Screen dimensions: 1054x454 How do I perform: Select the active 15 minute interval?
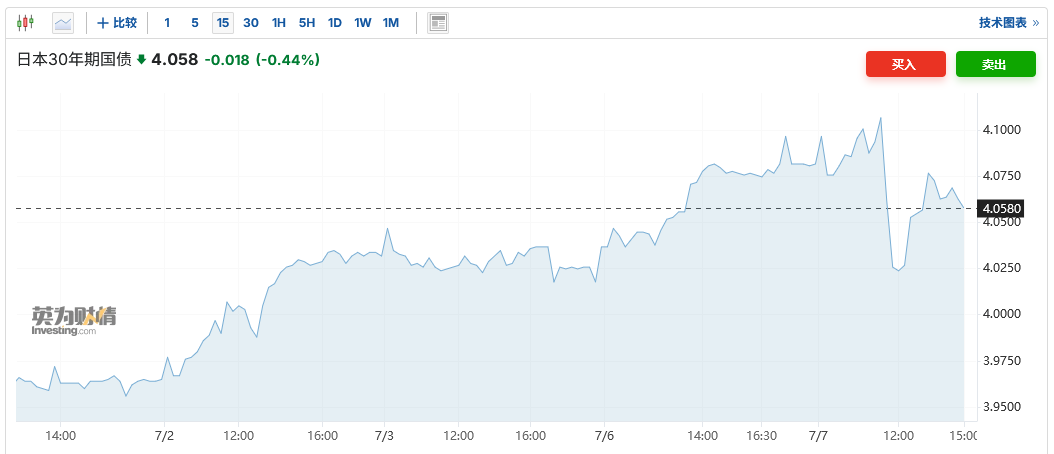(x=223, y=23)
